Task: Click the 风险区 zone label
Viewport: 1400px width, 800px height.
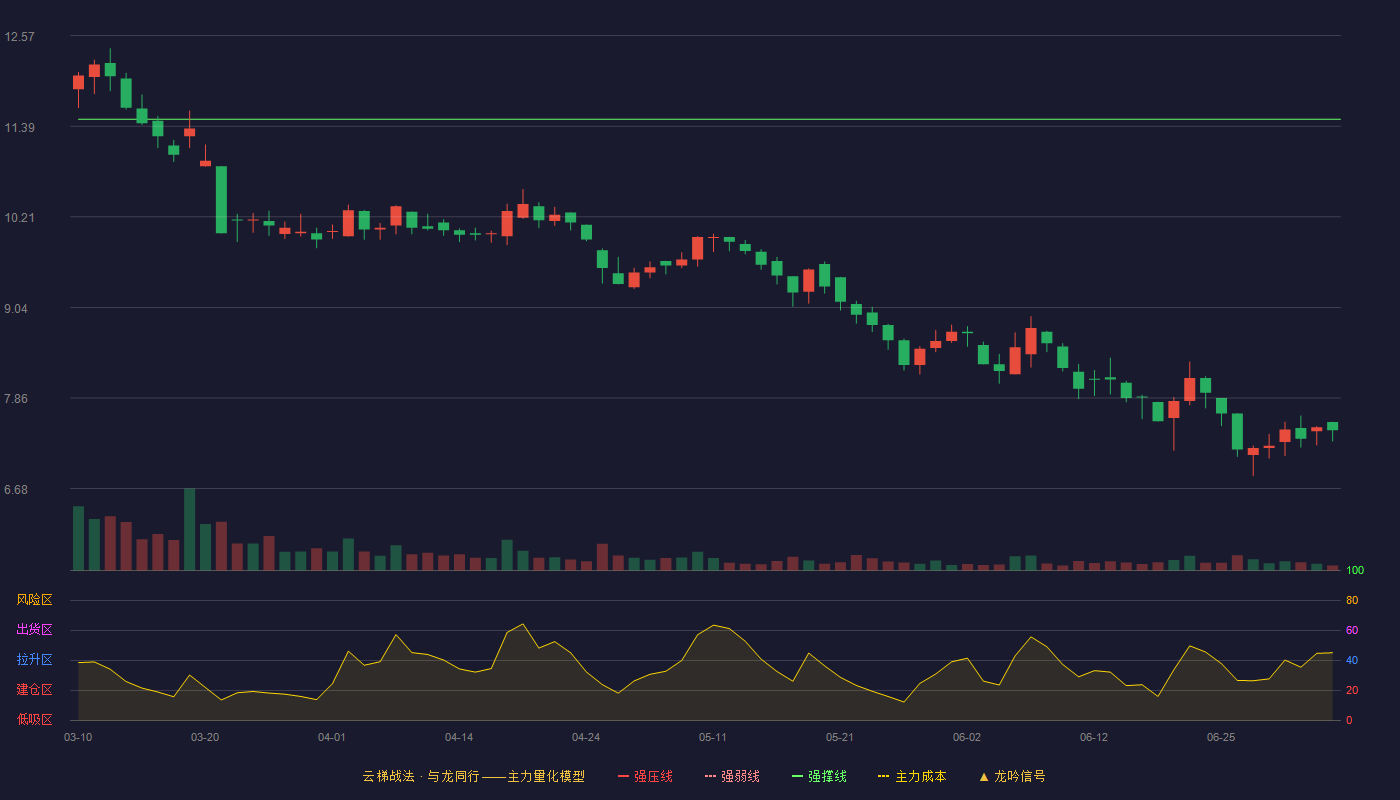Action: tap(34, 600)
